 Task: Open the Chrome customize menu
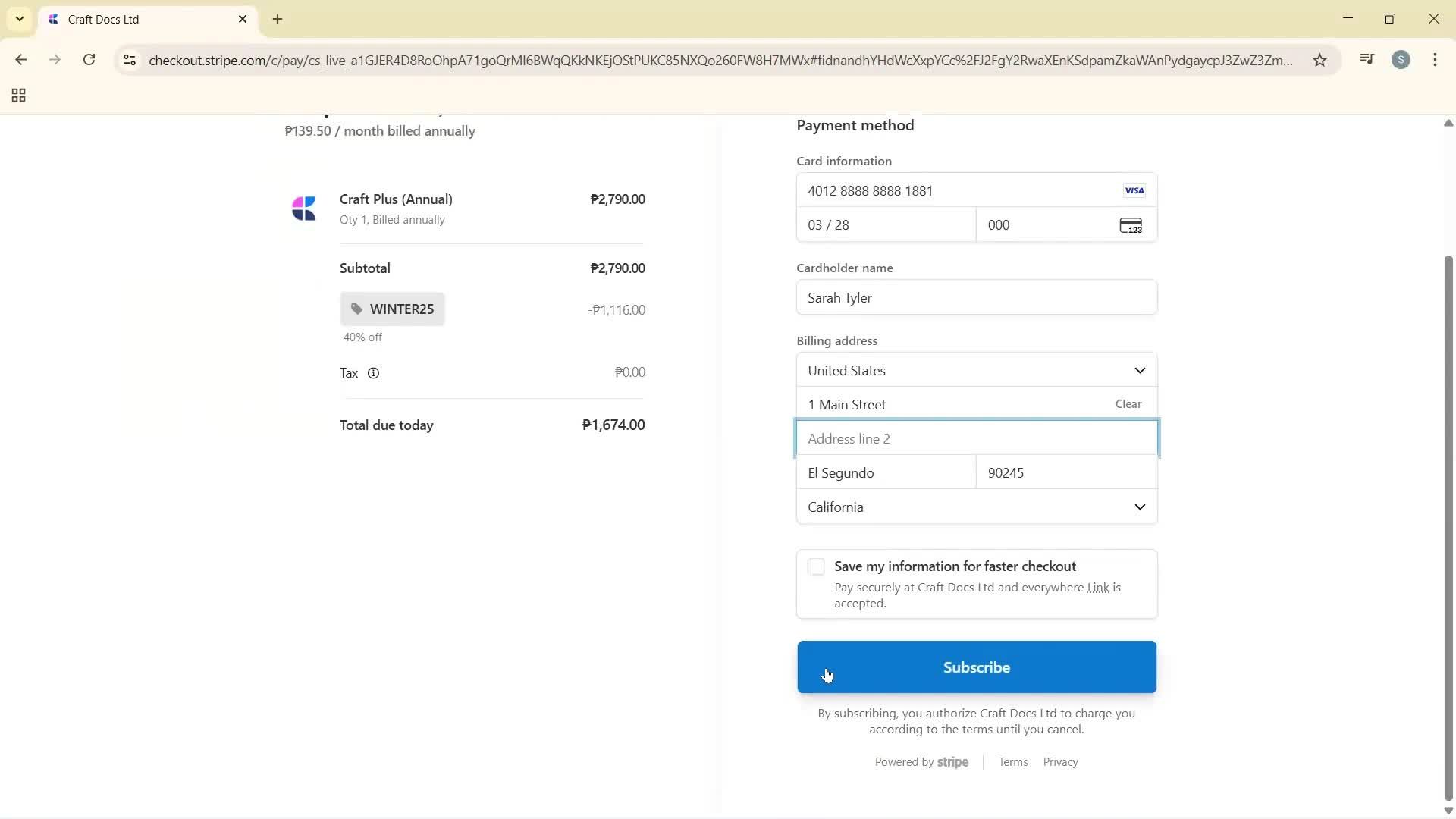coord(1436,60)
